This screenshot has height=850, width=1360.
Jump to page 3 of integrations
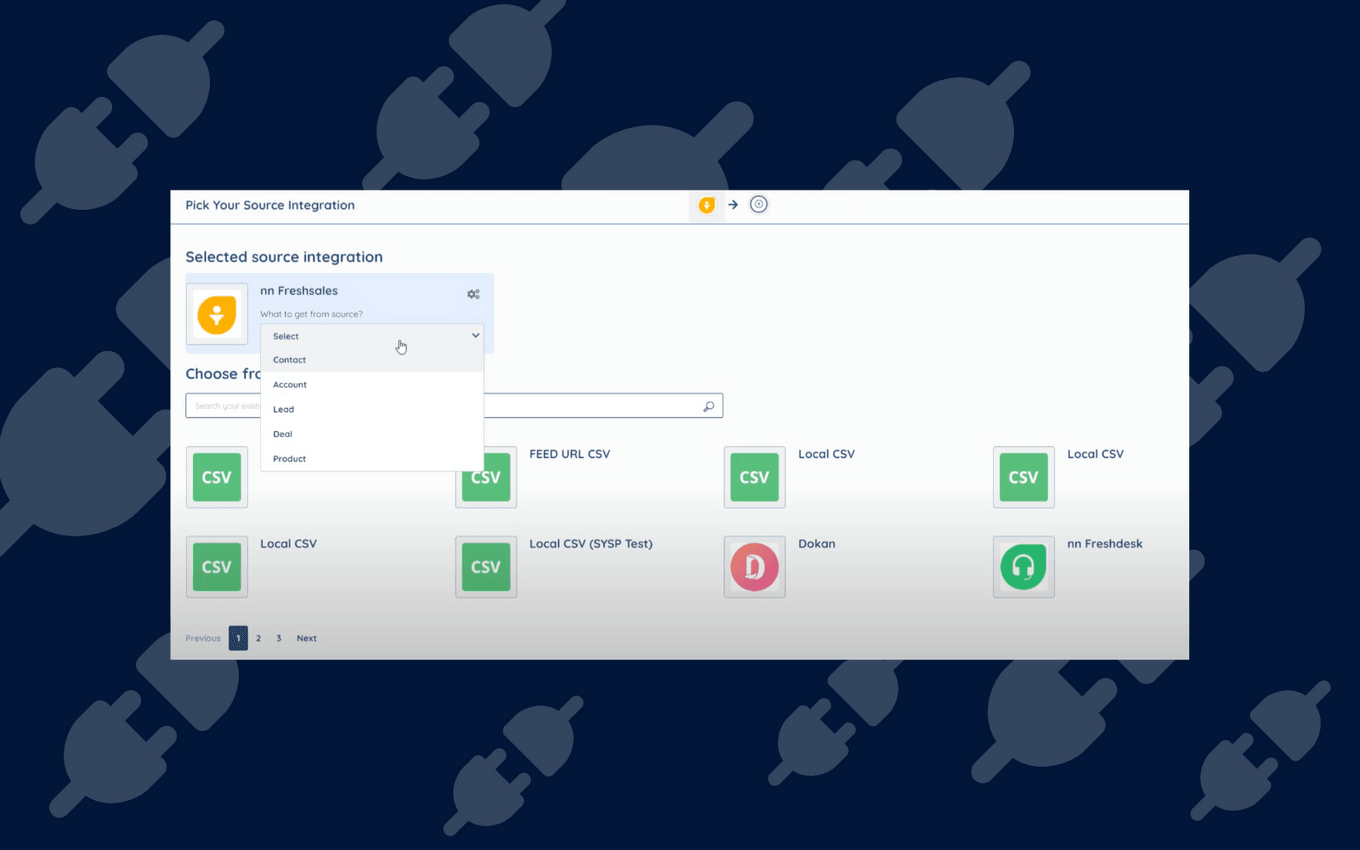tap(279, 638)
